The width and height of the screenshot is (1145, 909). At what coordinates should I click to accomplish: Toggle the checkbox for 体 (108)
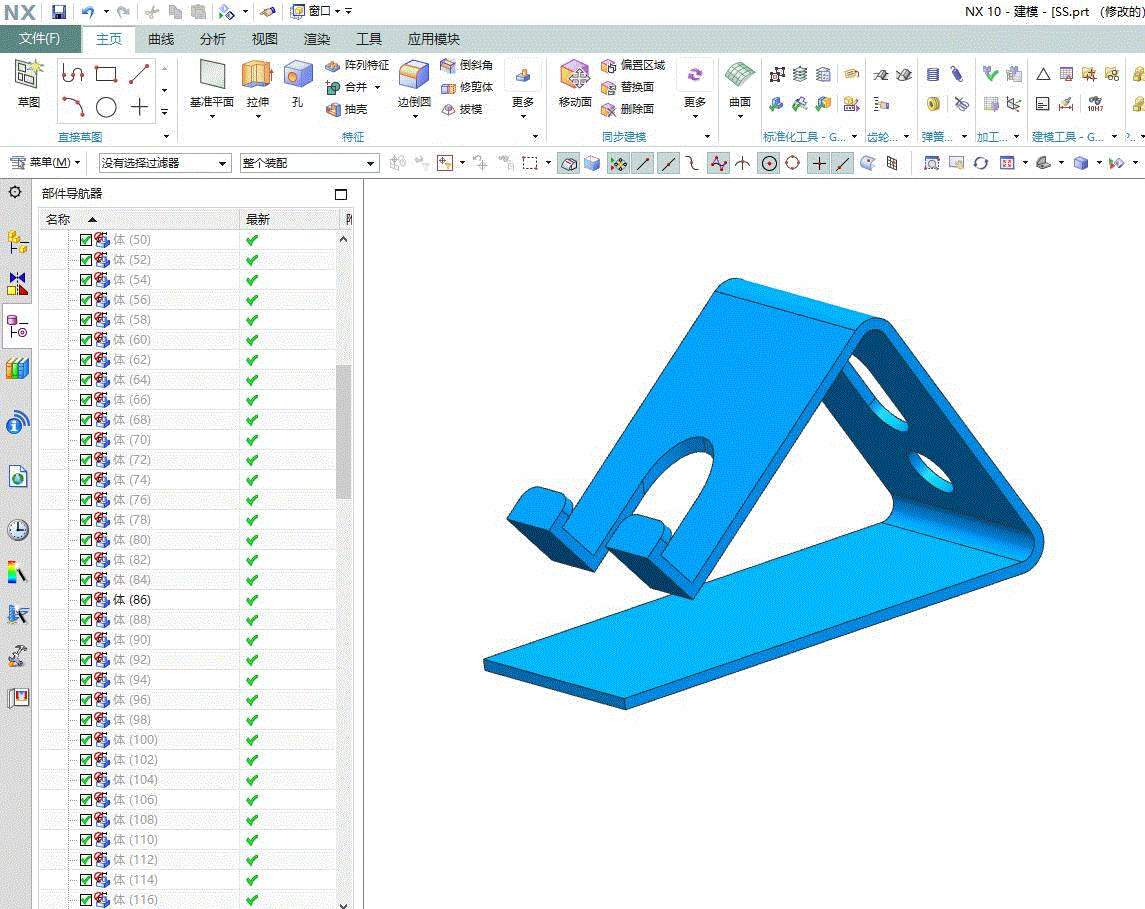85,819
